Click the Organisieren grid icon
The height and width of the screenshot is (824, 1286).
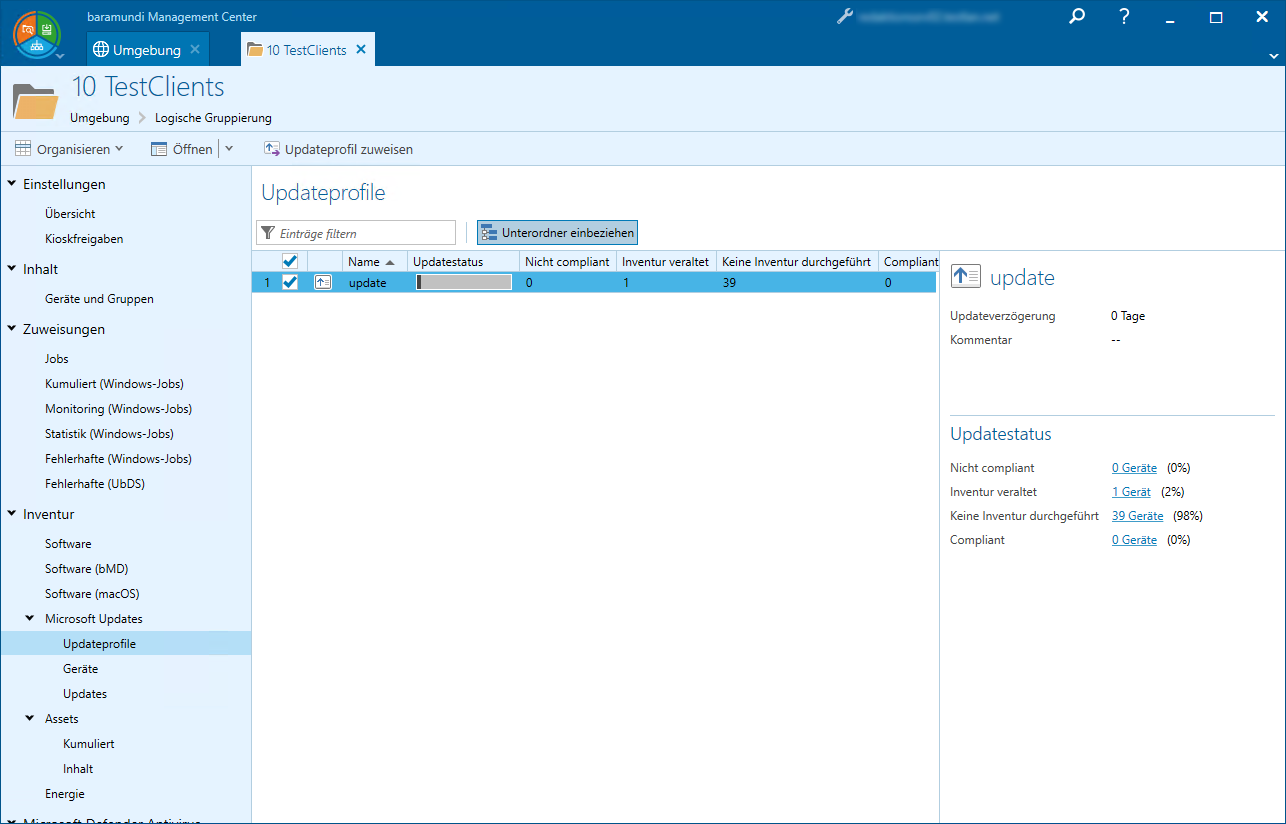pyautogui.click(x=23, y=149)
